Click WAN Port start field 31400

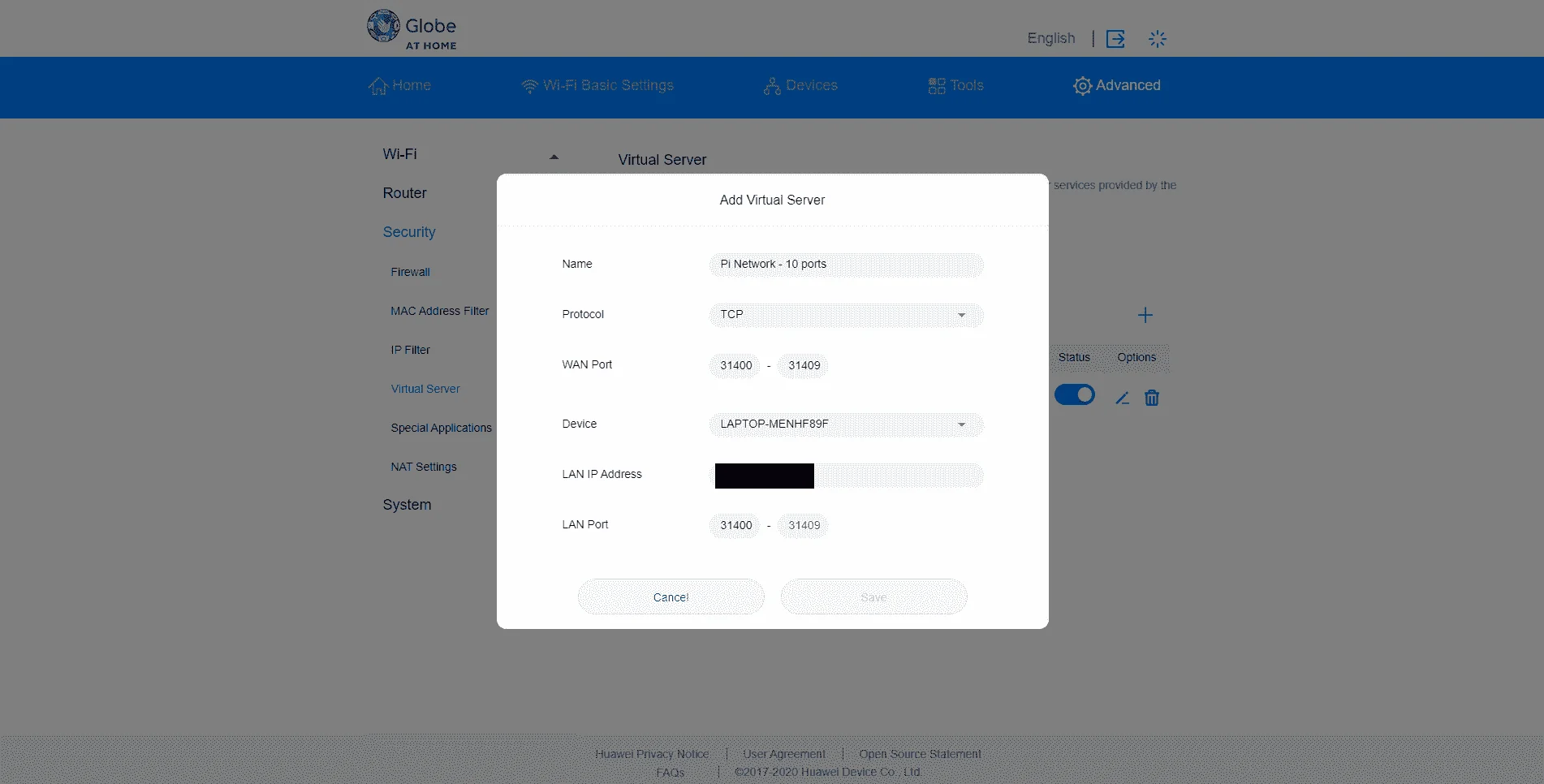[735, 366]
